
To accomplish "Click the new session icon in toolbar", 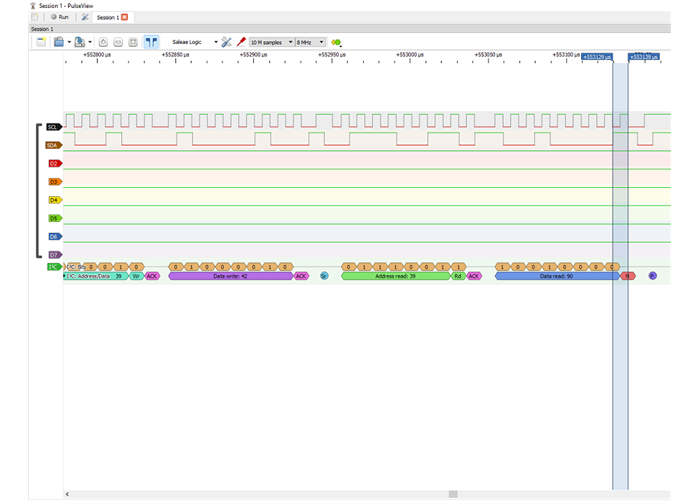I will 41,43.
